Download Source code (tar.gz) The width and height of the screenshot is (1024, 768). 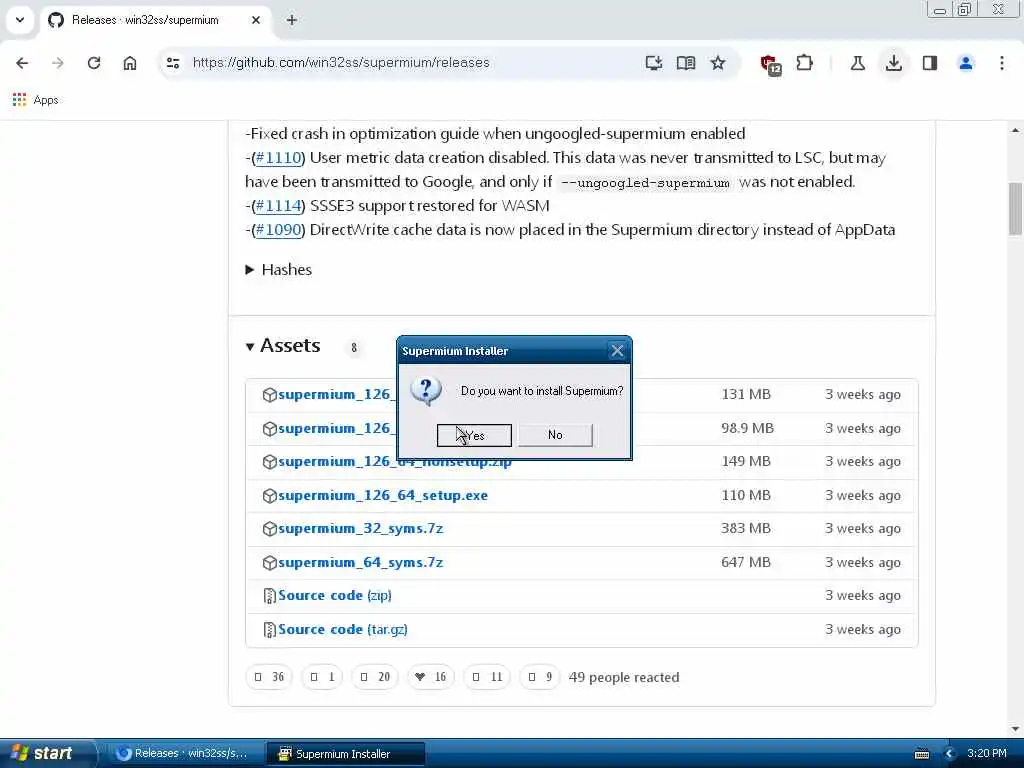pos(343,630)
